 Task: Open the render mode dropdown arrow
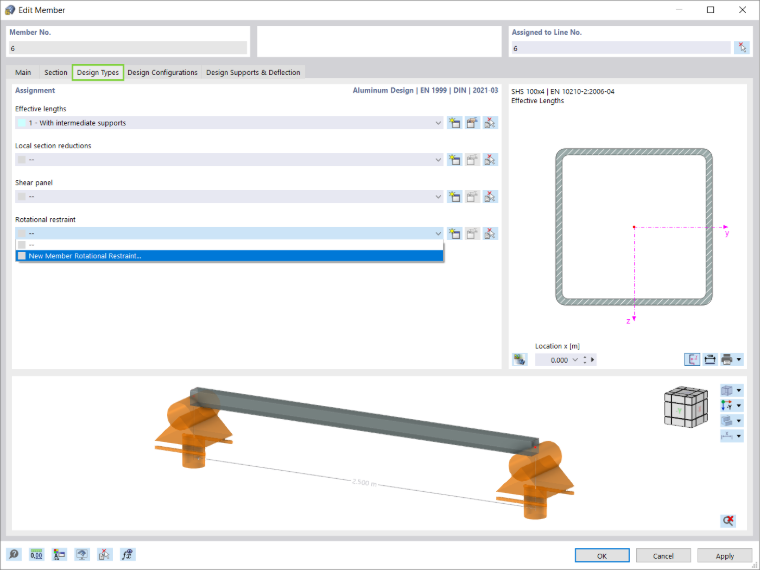click(739, 421)
